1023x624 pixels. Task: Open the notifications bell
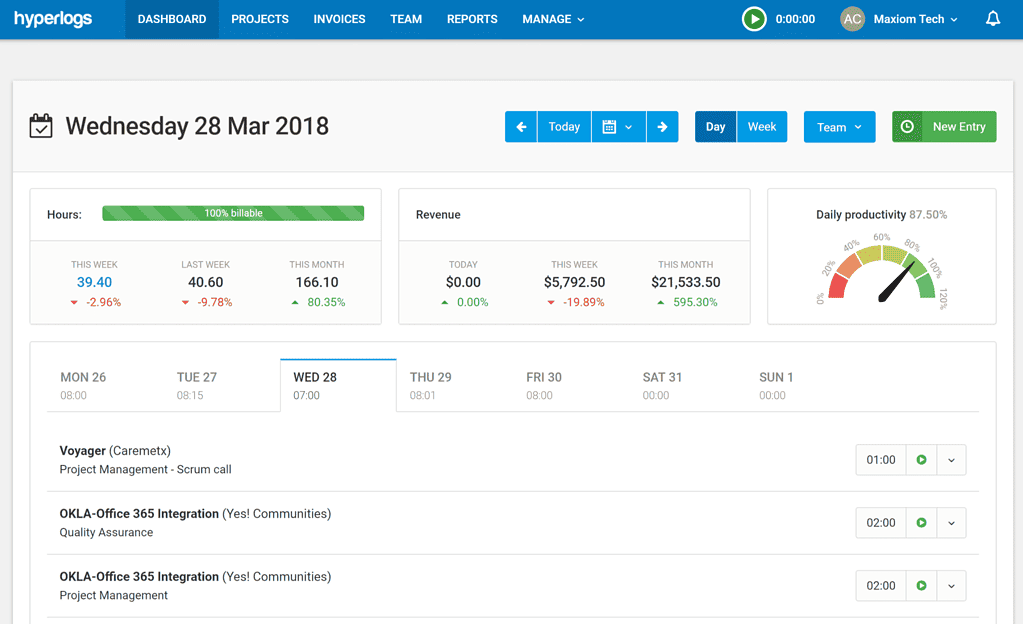pos(992,19)
